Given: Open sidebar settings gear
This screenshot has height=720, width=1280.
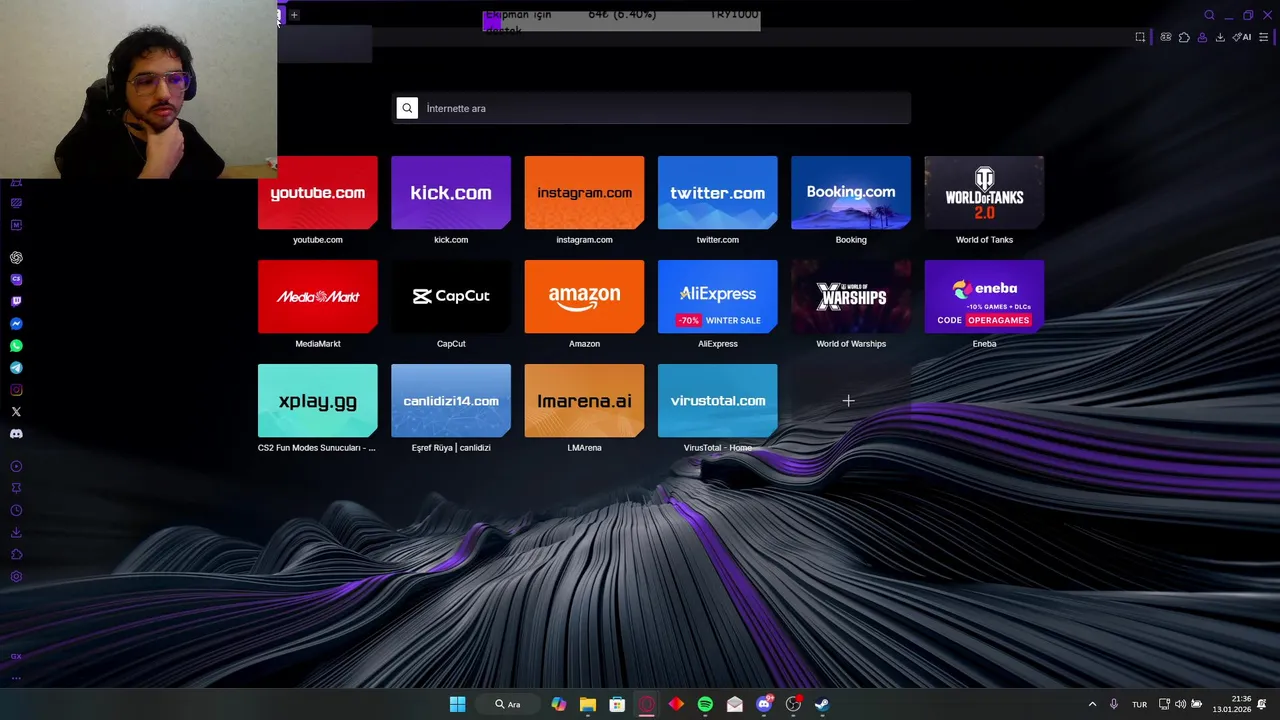Looking at the screenshot, I should 16,576.
